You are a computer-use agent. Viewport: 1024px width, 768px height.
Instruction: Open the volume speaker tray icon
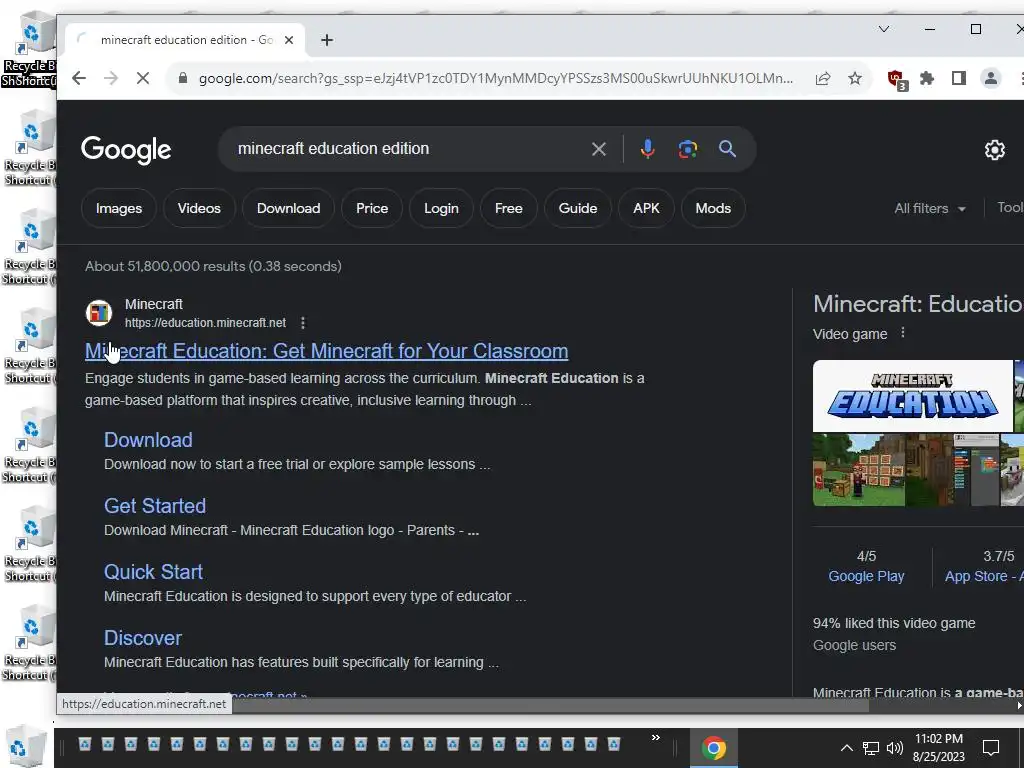(x=895, y=748)
